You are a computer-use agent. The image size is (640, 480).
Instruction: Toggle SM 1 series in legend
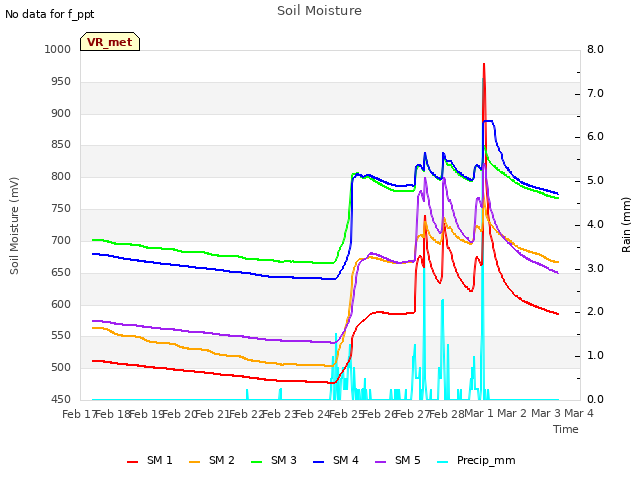pos(150,460)
